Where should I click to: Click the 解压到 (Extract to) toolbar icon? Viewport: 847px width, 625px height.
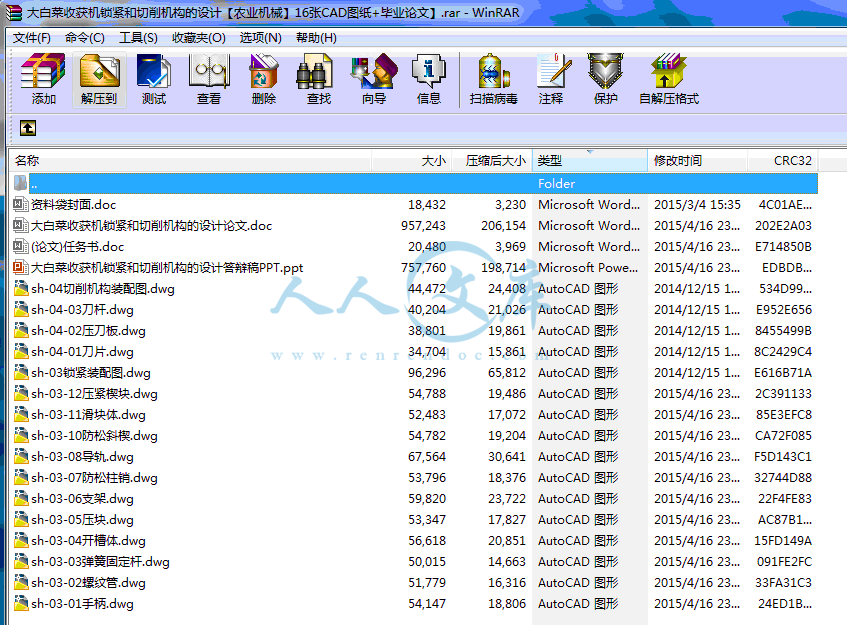[x=99, y=79]
